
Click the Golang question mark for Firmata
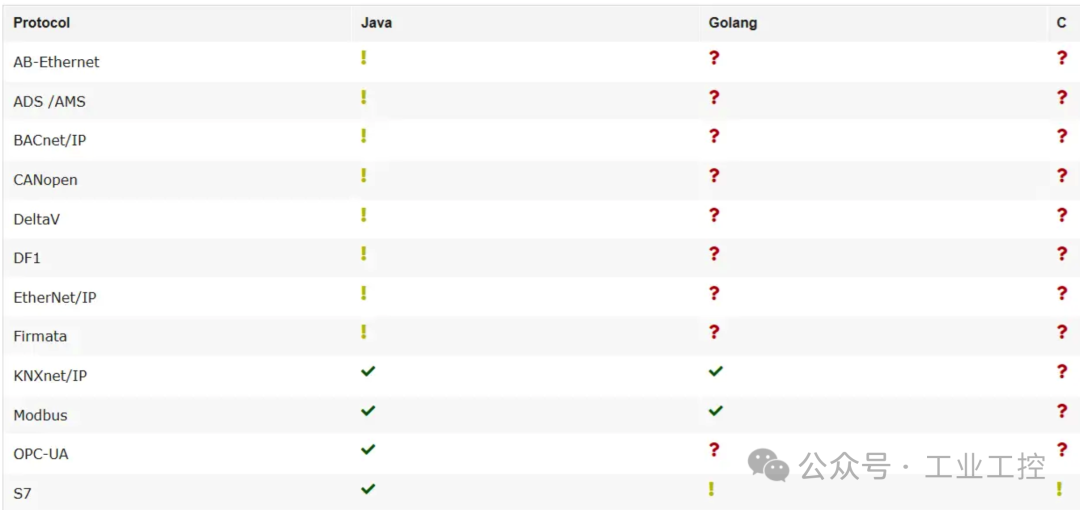click(x=714, y=332)
